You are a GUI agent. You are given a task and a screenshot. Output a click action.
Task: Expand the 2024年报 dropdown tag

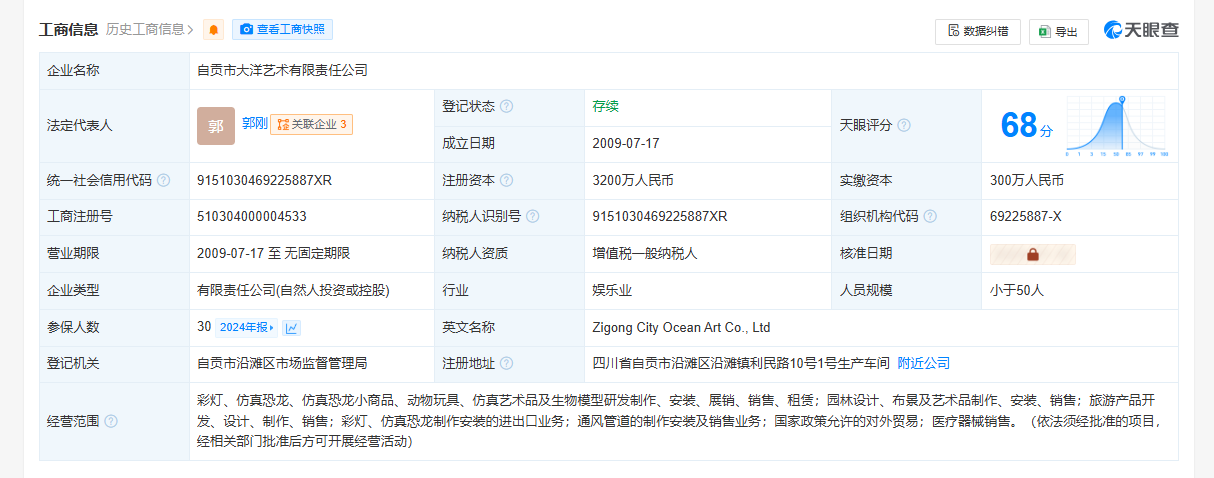point(246,327)
